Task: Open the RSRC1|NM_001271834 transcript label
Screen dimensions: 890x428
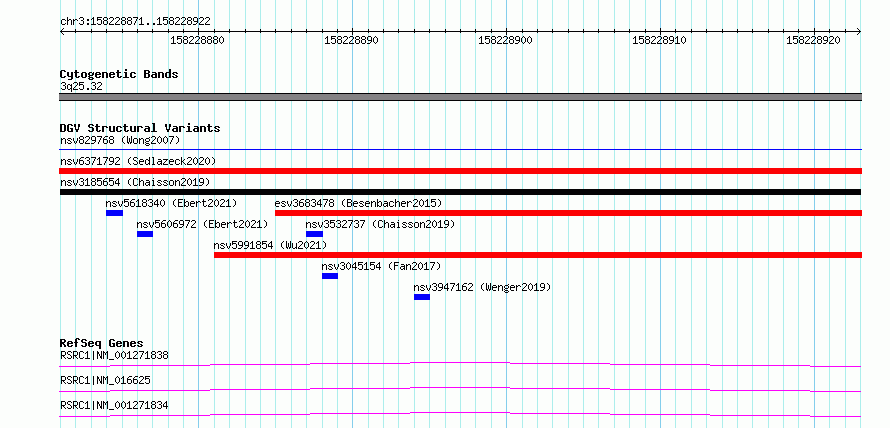Action: coord(114,406)
